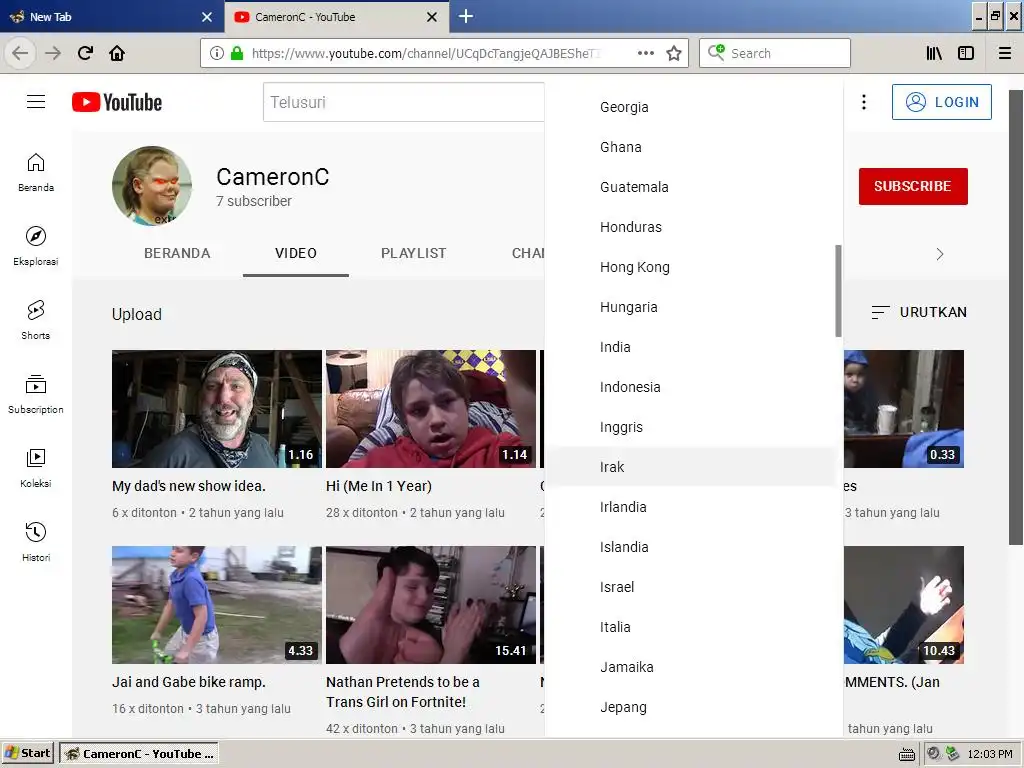The height and width of the screenshot is (768, 1024).
Task: Click the red SUBSCRIBE button
Action: [913, 186]
